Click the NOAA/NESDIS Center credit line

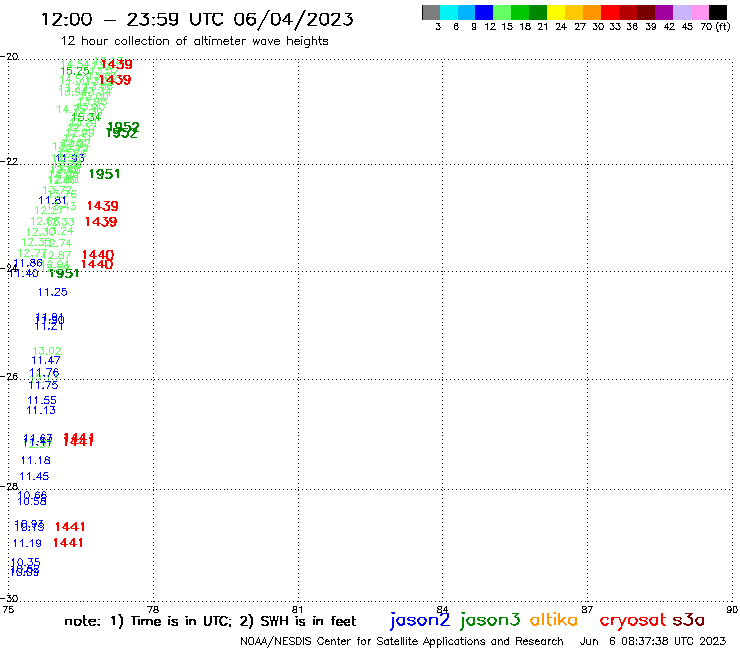coord(402,641)
